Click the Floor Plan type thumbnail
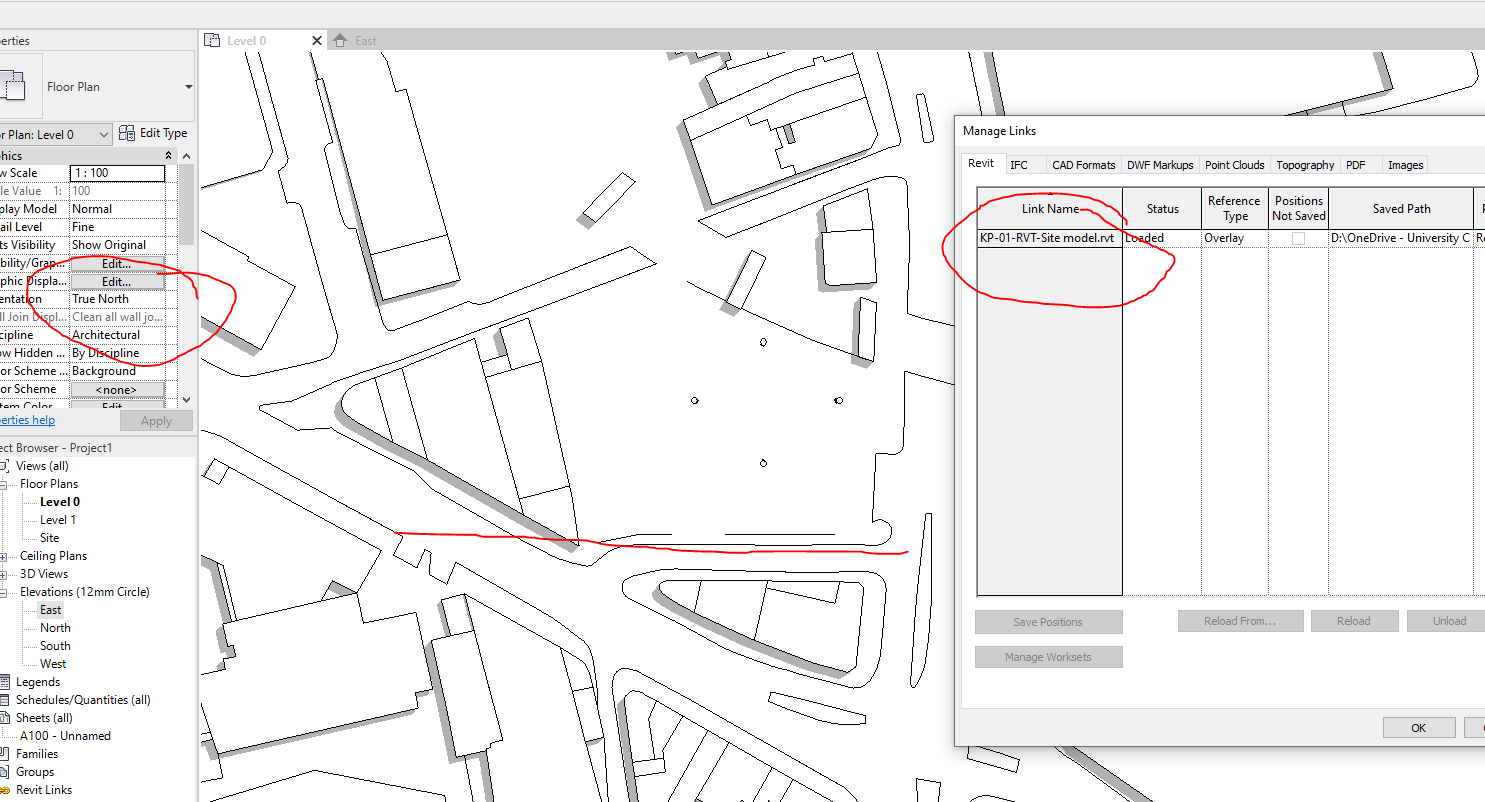Image resolution: width=1485 pixels, height=802 pixels. (12, 85)
